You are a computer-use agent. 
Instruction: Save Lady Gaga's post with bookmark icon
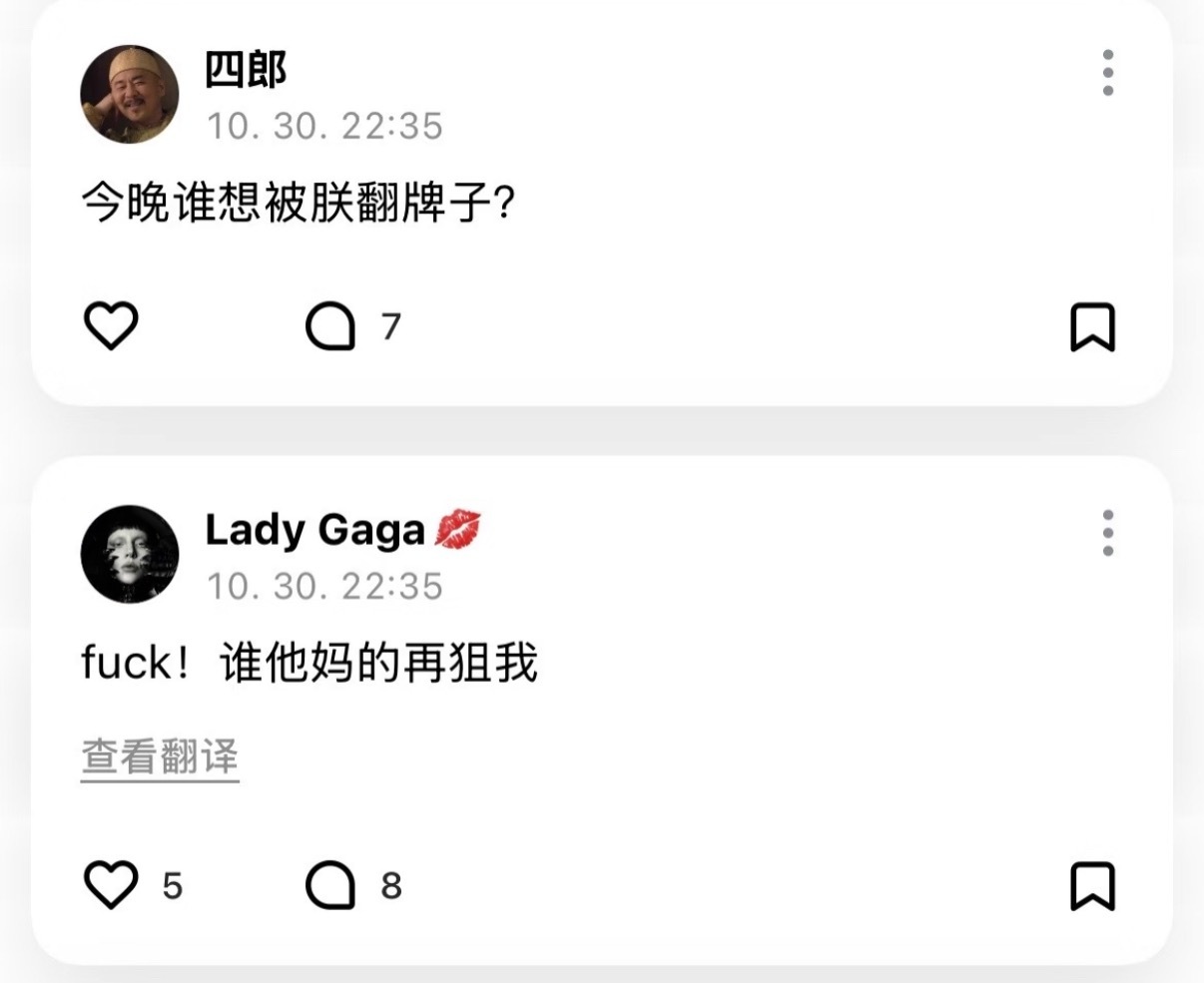[x=1092, y=886]
